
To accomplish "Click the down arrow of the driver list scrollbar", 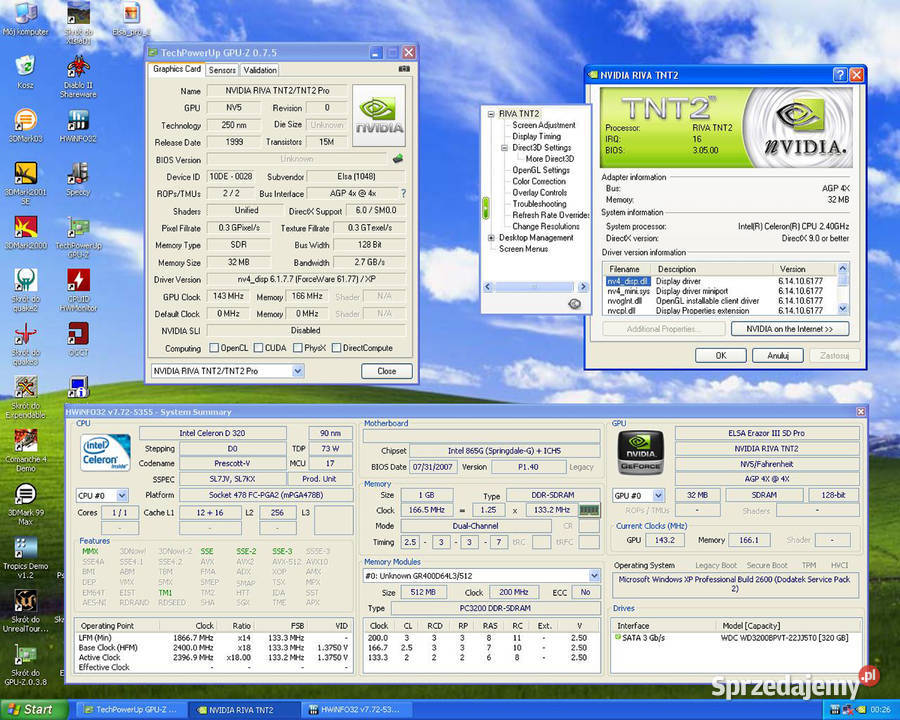I will (x=843, y=308).
